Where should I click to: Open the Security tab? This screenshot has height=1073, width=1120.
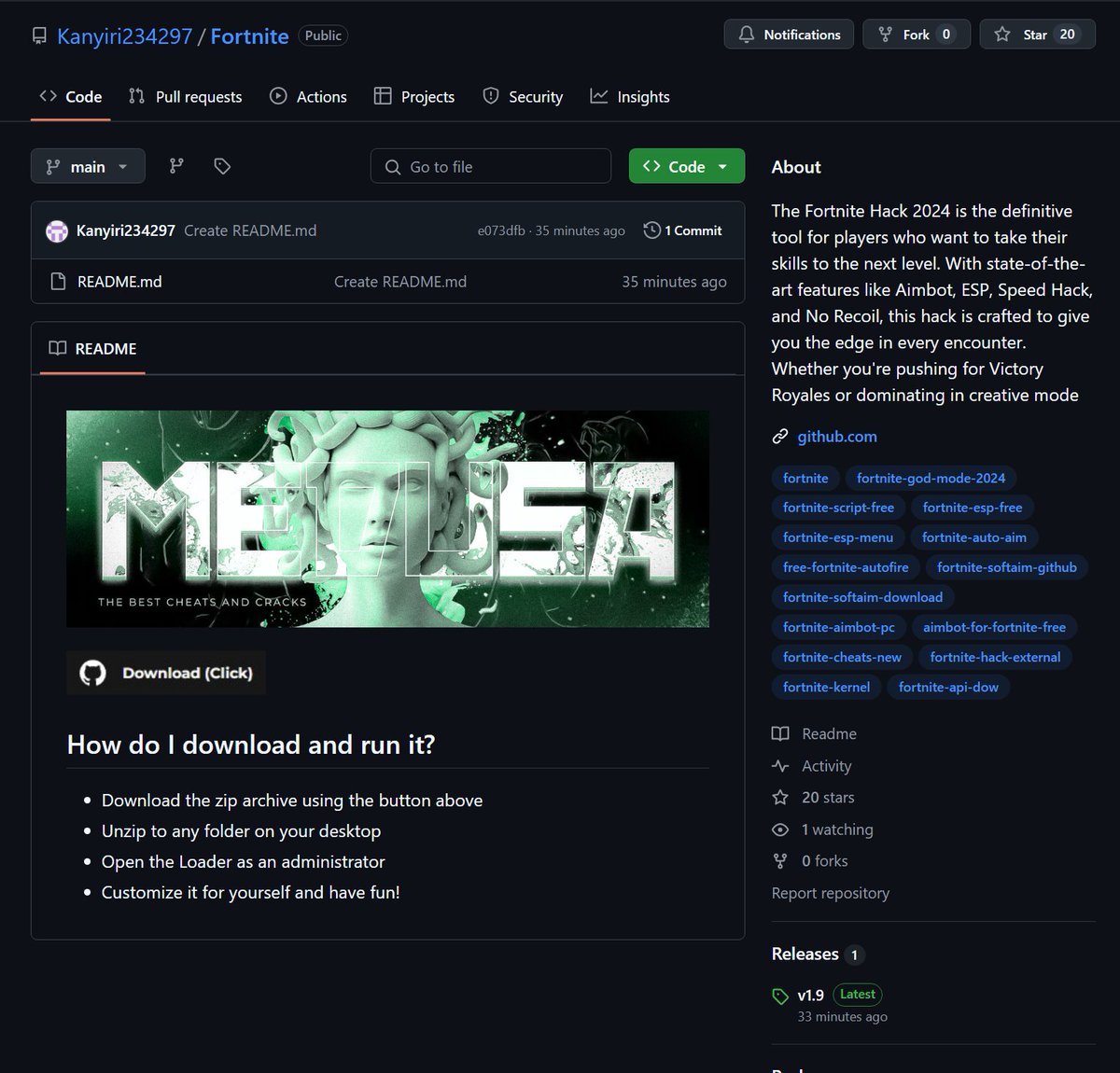pos(523,96)
